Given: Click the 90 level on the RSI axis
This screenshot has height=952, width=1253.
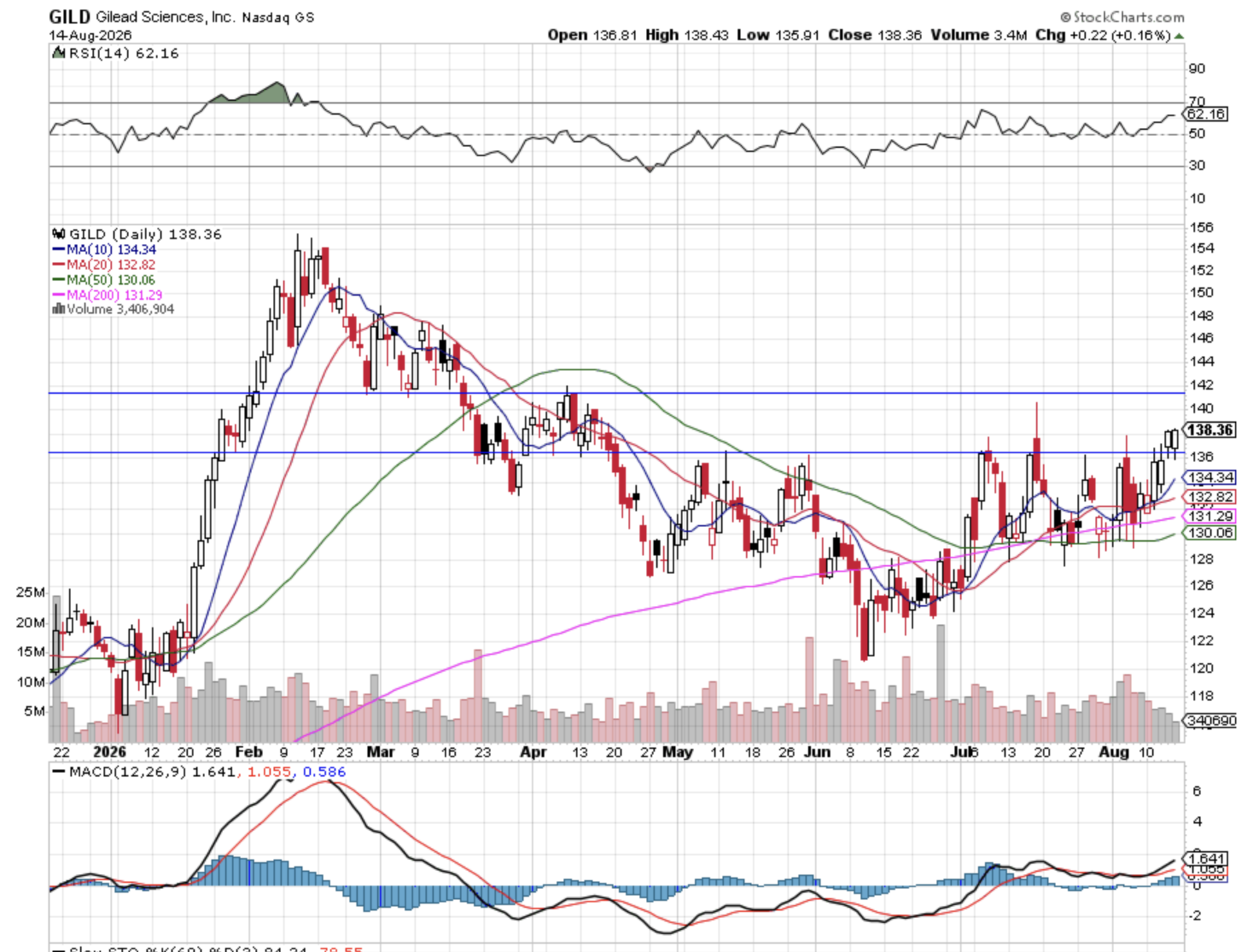Looking at the screenshot, I should pos(1197,68).
